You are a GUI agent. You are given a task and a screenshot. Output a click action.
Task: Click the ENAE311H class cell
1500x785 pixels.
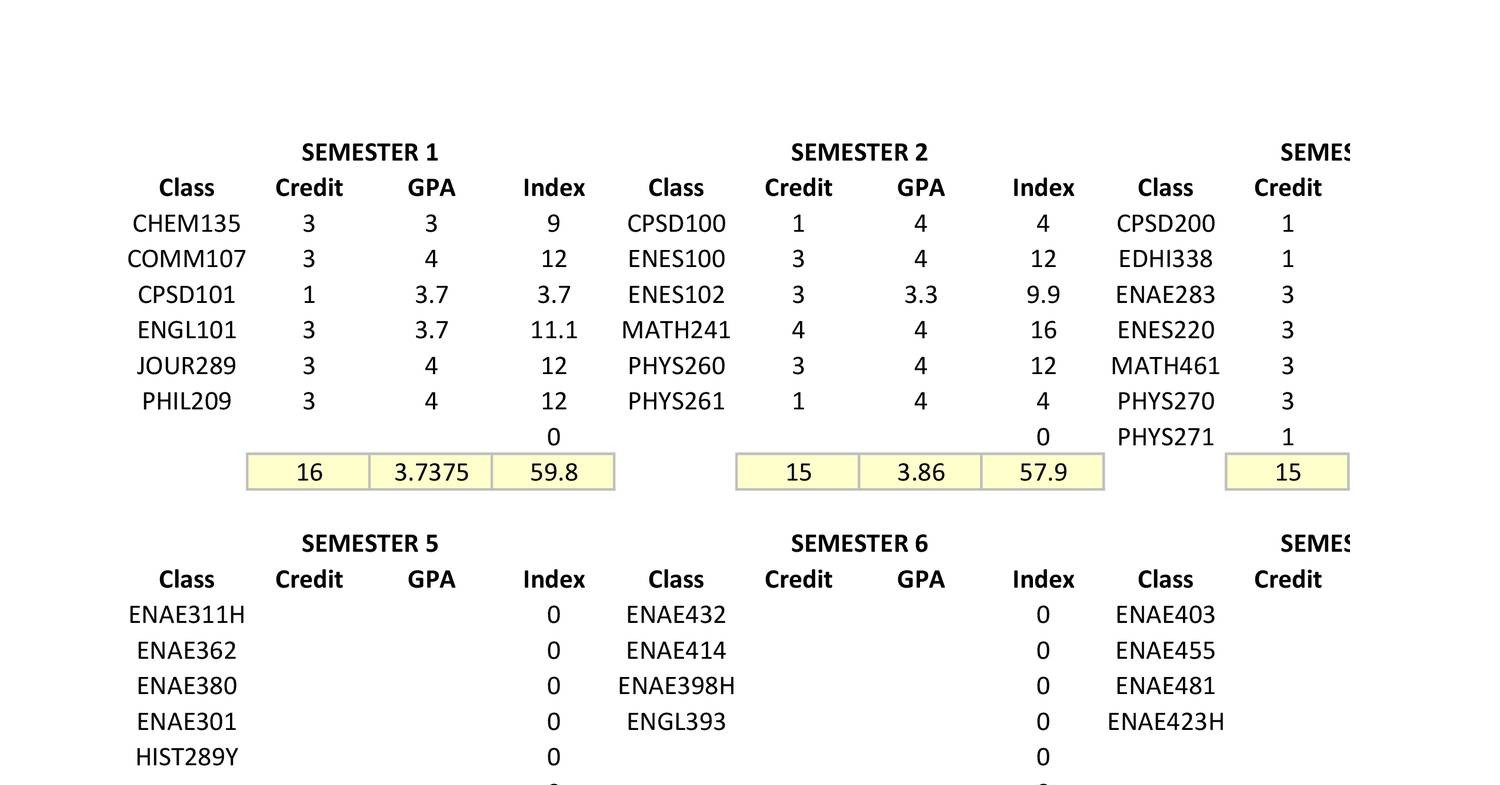tap(186, 615)
